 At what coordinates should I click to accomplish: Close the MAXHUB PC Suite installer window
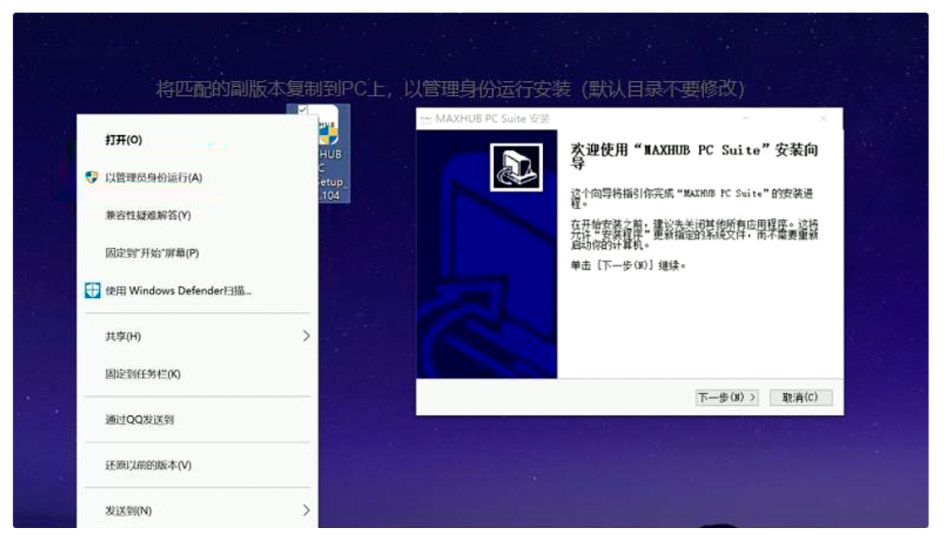click(823, 119)
